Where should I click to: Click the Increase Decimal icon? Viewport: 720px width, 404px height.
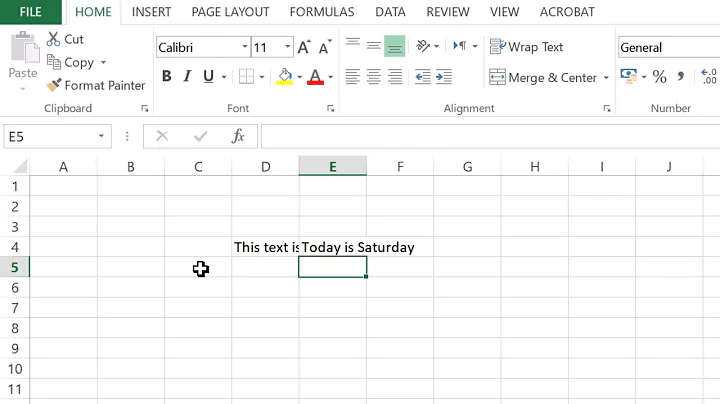709,77
